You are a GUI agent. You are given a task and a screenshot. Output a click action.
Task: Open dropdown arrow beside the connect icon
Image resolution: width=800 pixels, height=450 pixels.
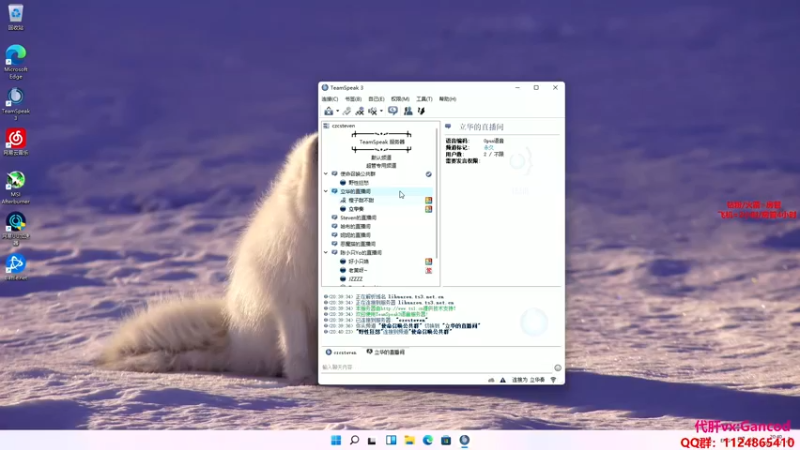click(337, 111)
